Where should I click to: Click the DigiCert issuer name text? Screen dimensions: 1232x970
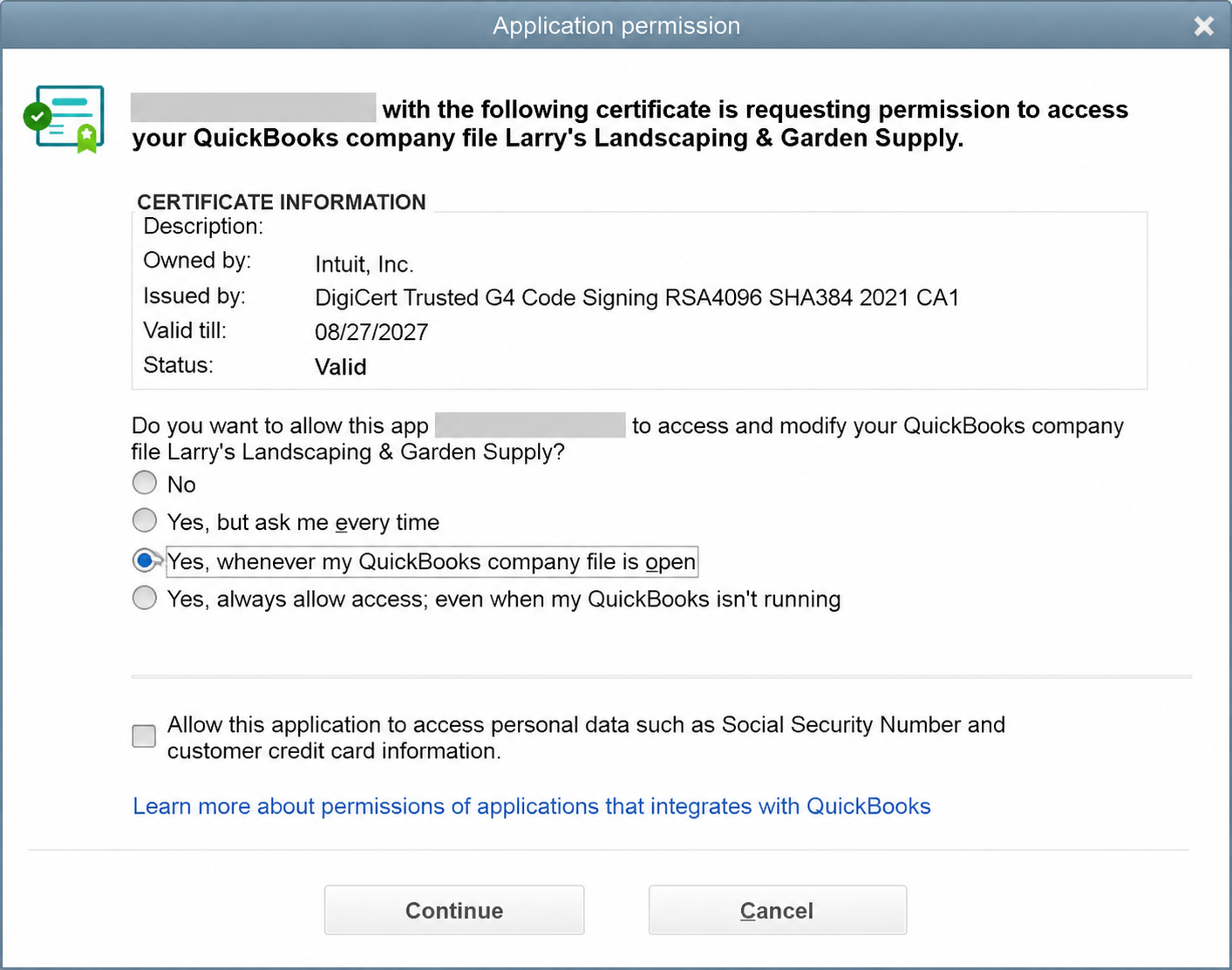[x=636, y=298]
